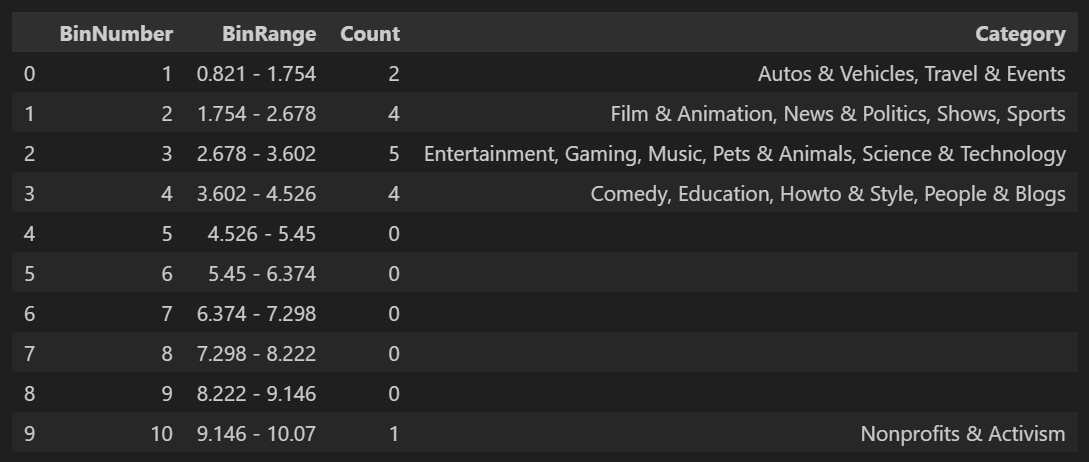Click the 'Entertainment, Gaming, Music' category cell
This screenshot has height=462, width=1089.
(x=744, y=154)
